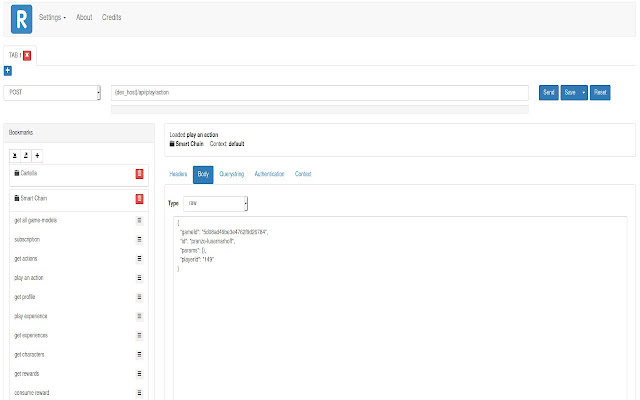Open menu icon for get characters bookmark
The image size is (640, 400).
[x=139, y=355]
